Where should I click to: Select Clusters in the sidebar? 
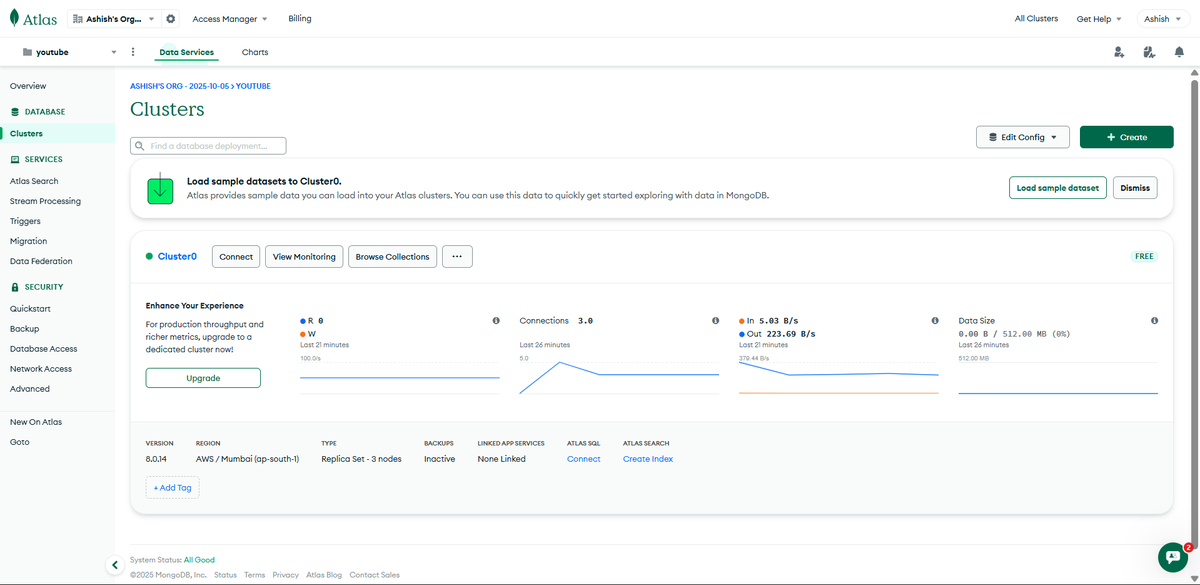(58, 133)
